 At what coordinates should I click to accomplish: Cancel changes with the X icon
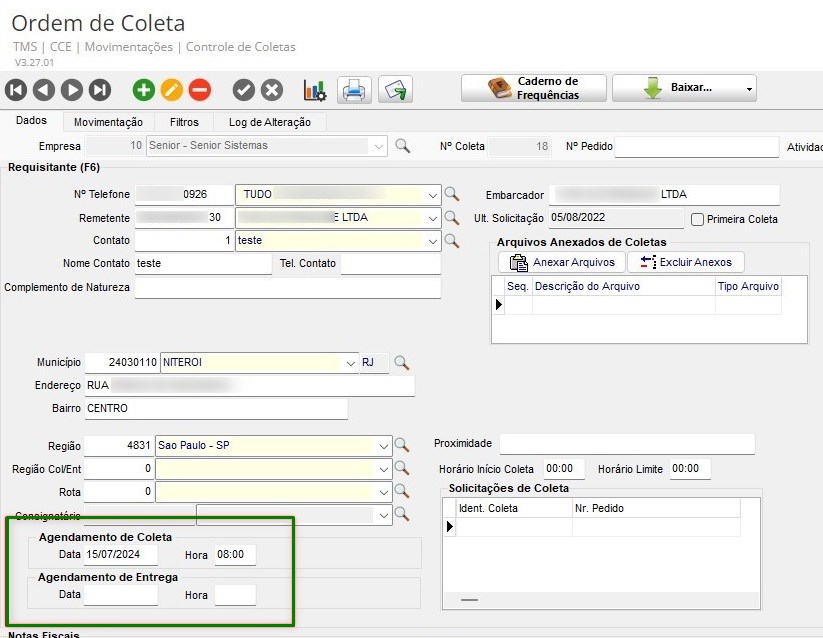272,90
